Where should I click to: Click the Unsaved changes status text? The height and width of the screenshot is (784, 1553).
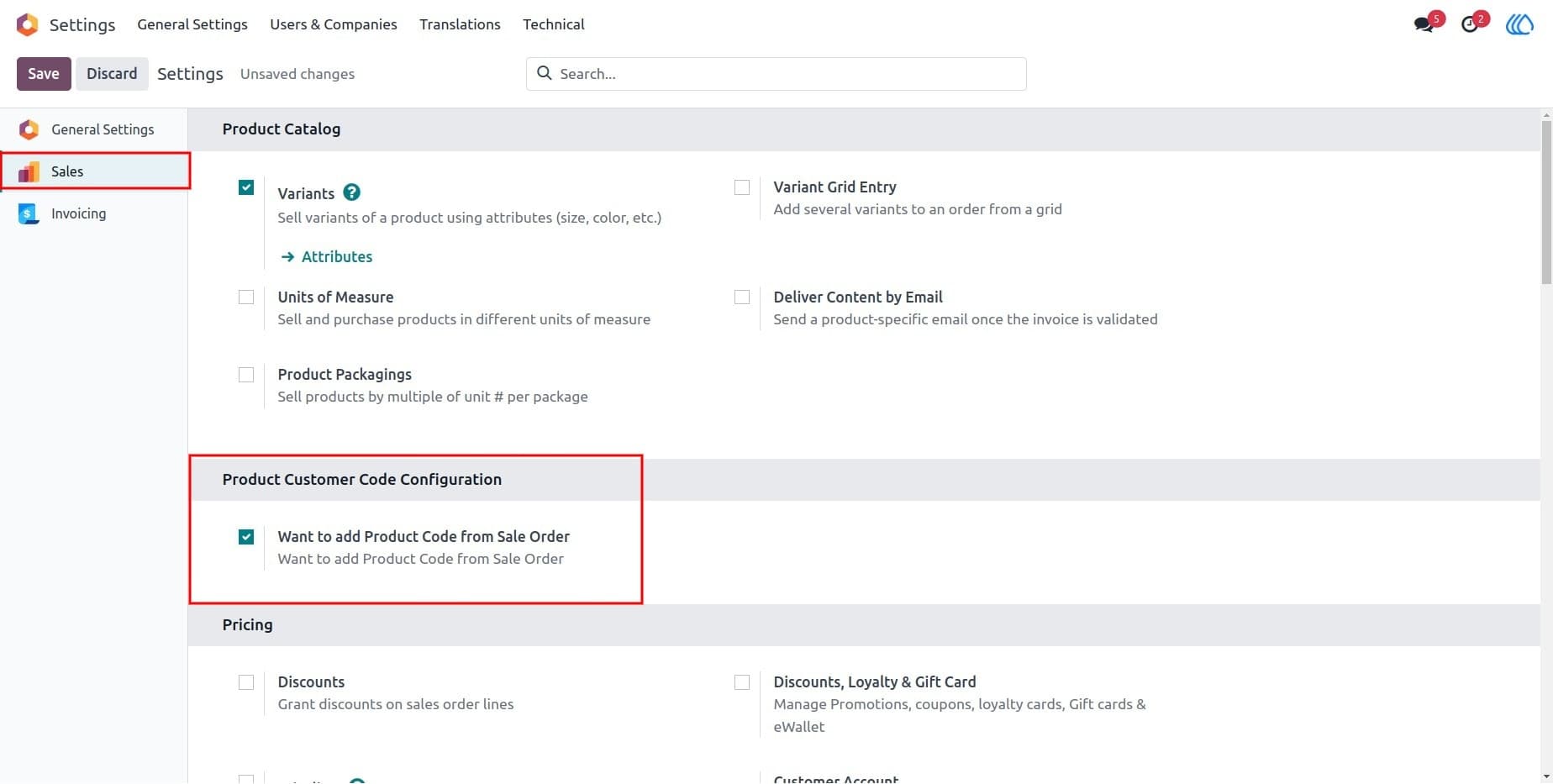[297, 74]
